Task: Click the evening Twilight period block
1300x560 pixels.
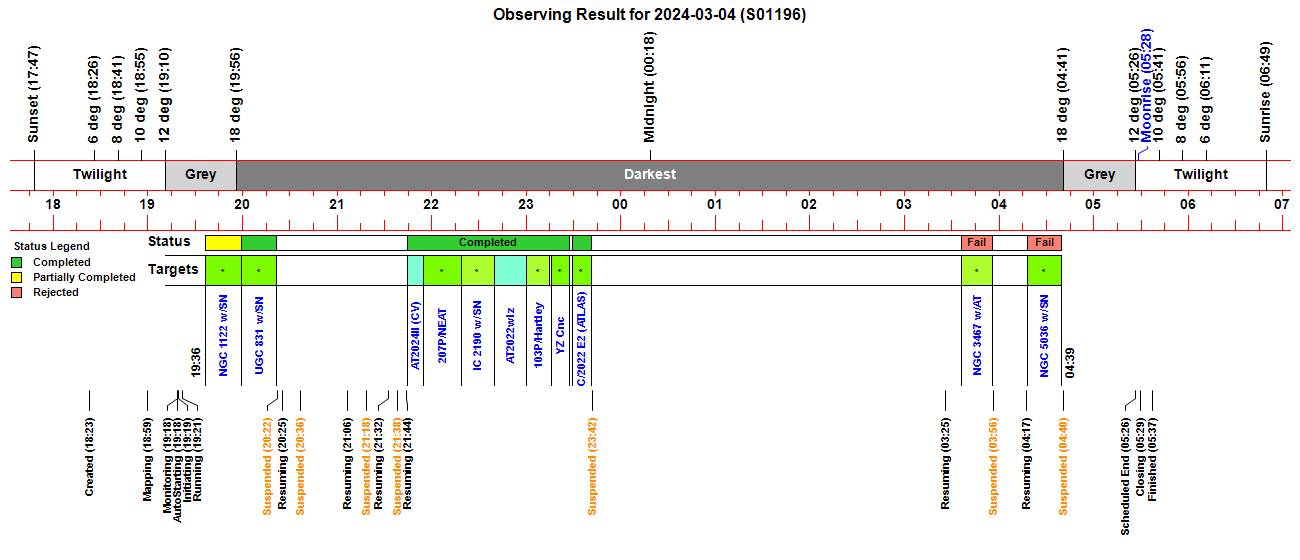Action: (100, 174)
